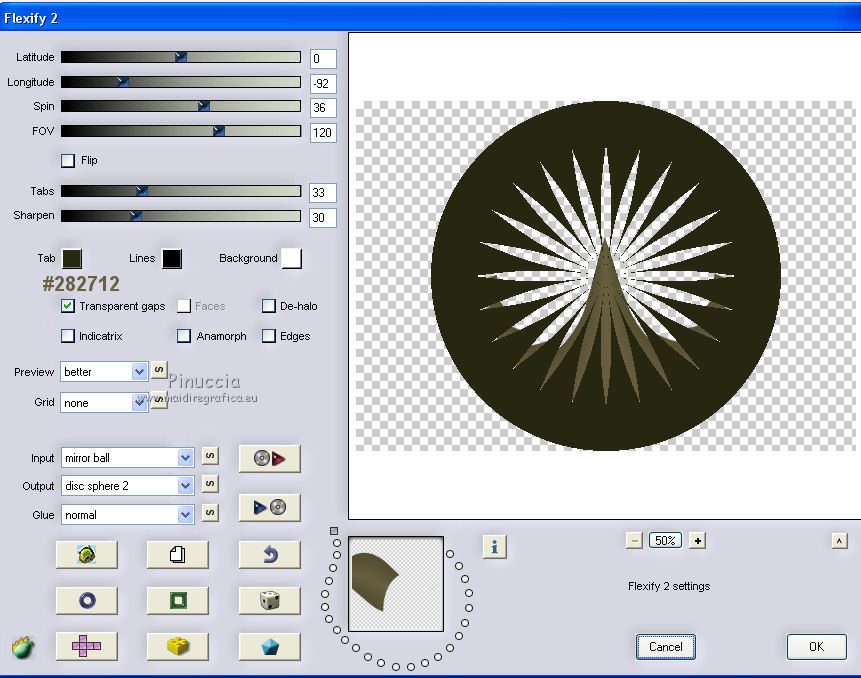
Task: Click the S button beside Glue
Action: (210, 513)
